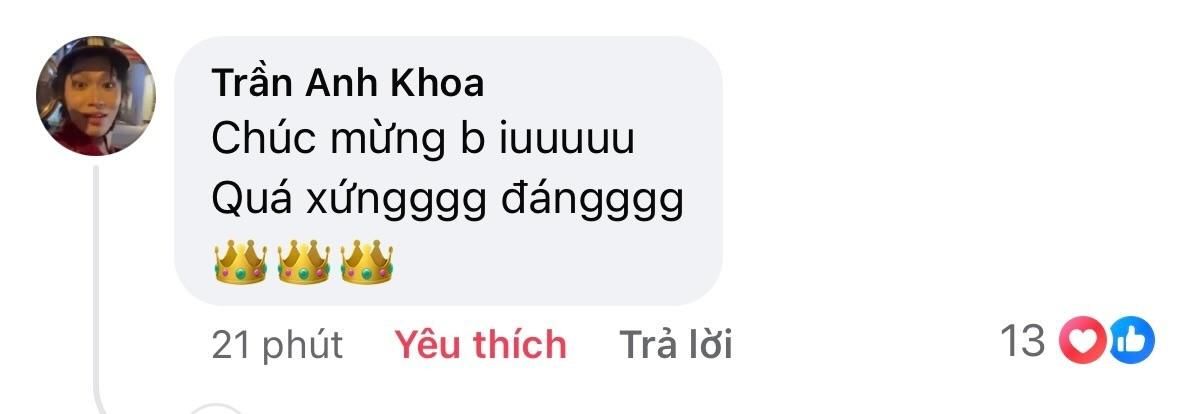Toggle the "Yêu thích" reaction on the comment
Viewport: 1179px width, 414px height.
(480, 345)
